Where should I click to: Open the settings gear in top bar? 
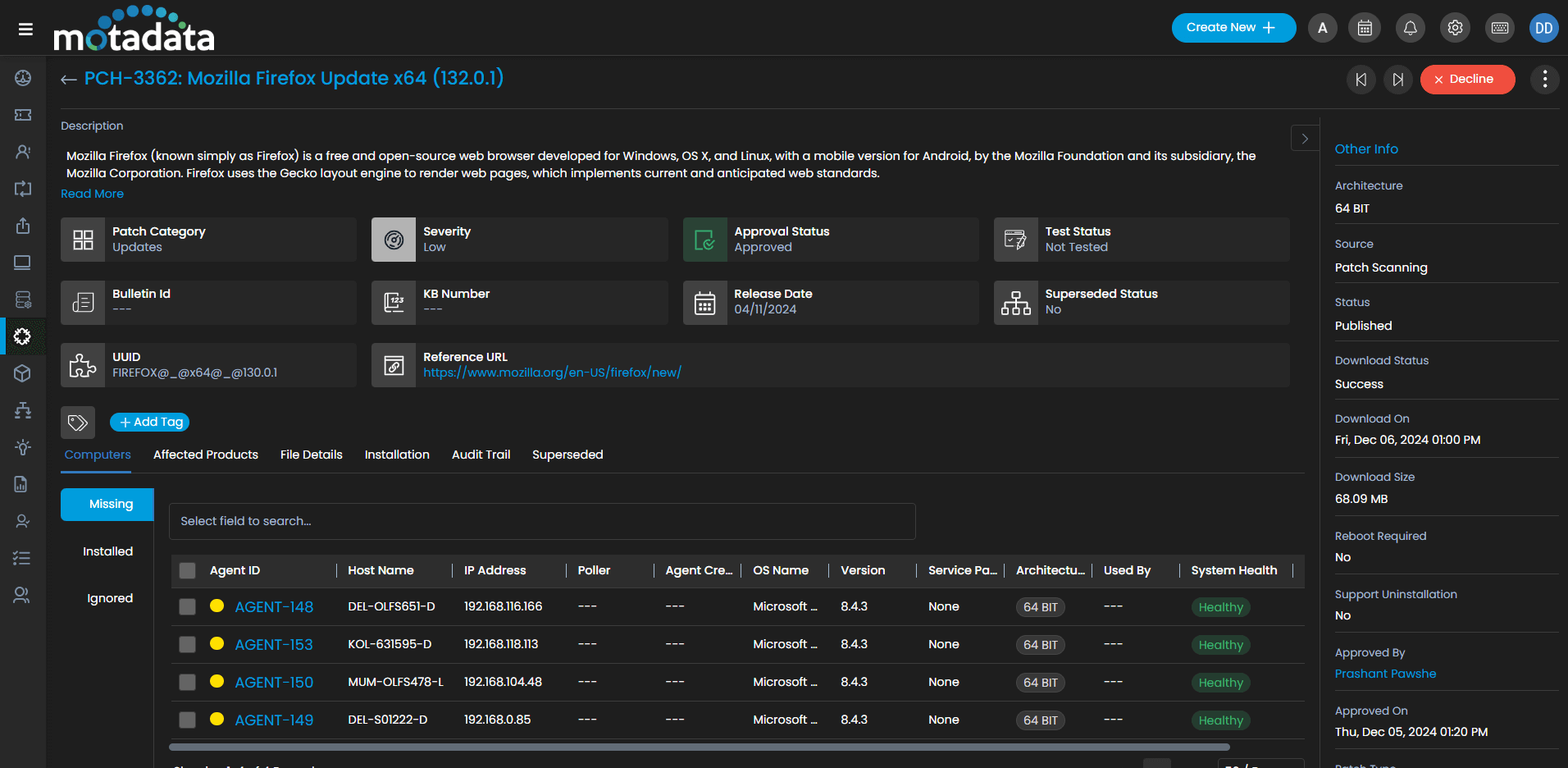[1455, 28]
